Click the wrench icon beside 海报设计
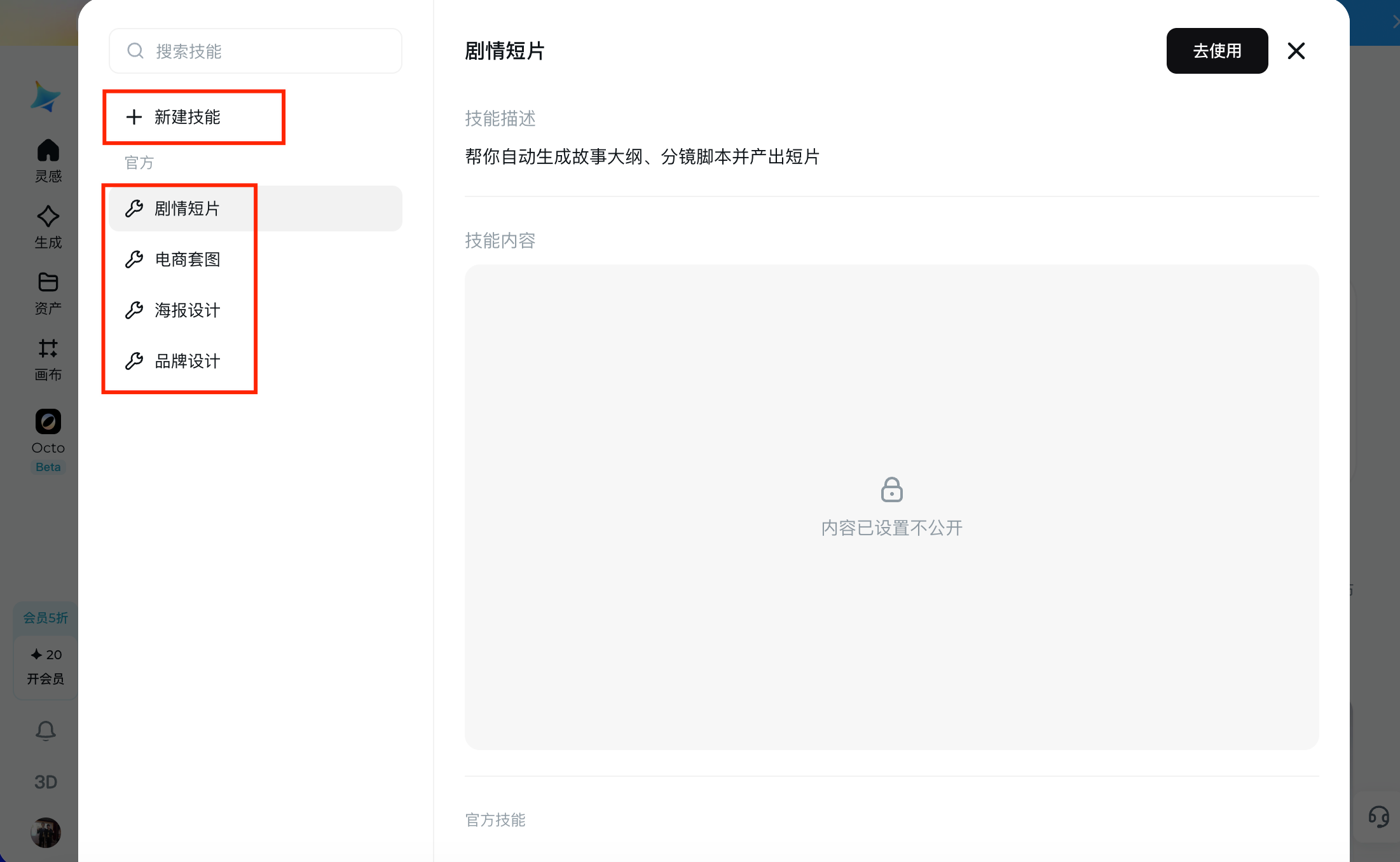 coord(134,310)
